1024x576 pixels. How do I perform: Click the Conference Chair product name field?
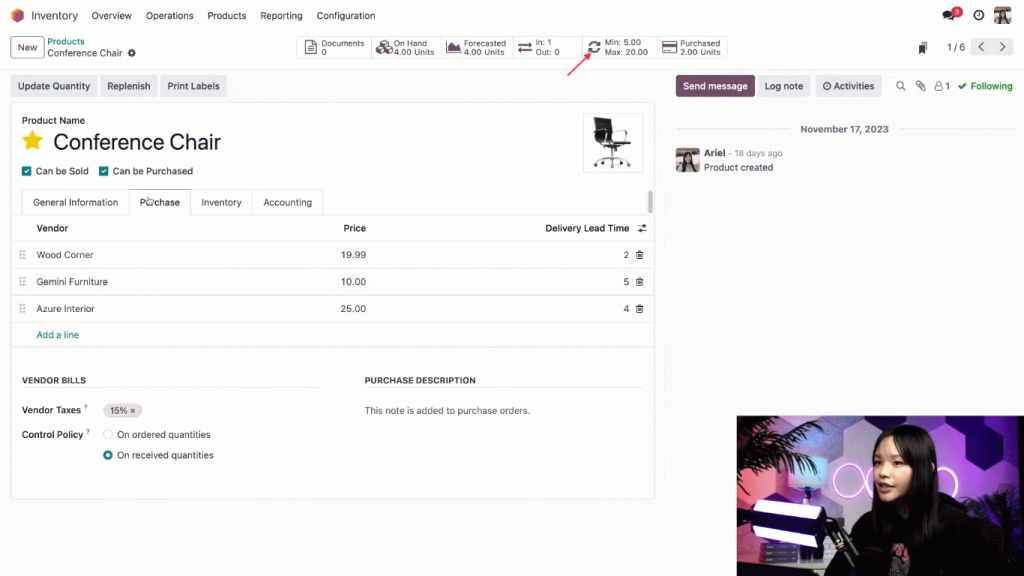137,142
